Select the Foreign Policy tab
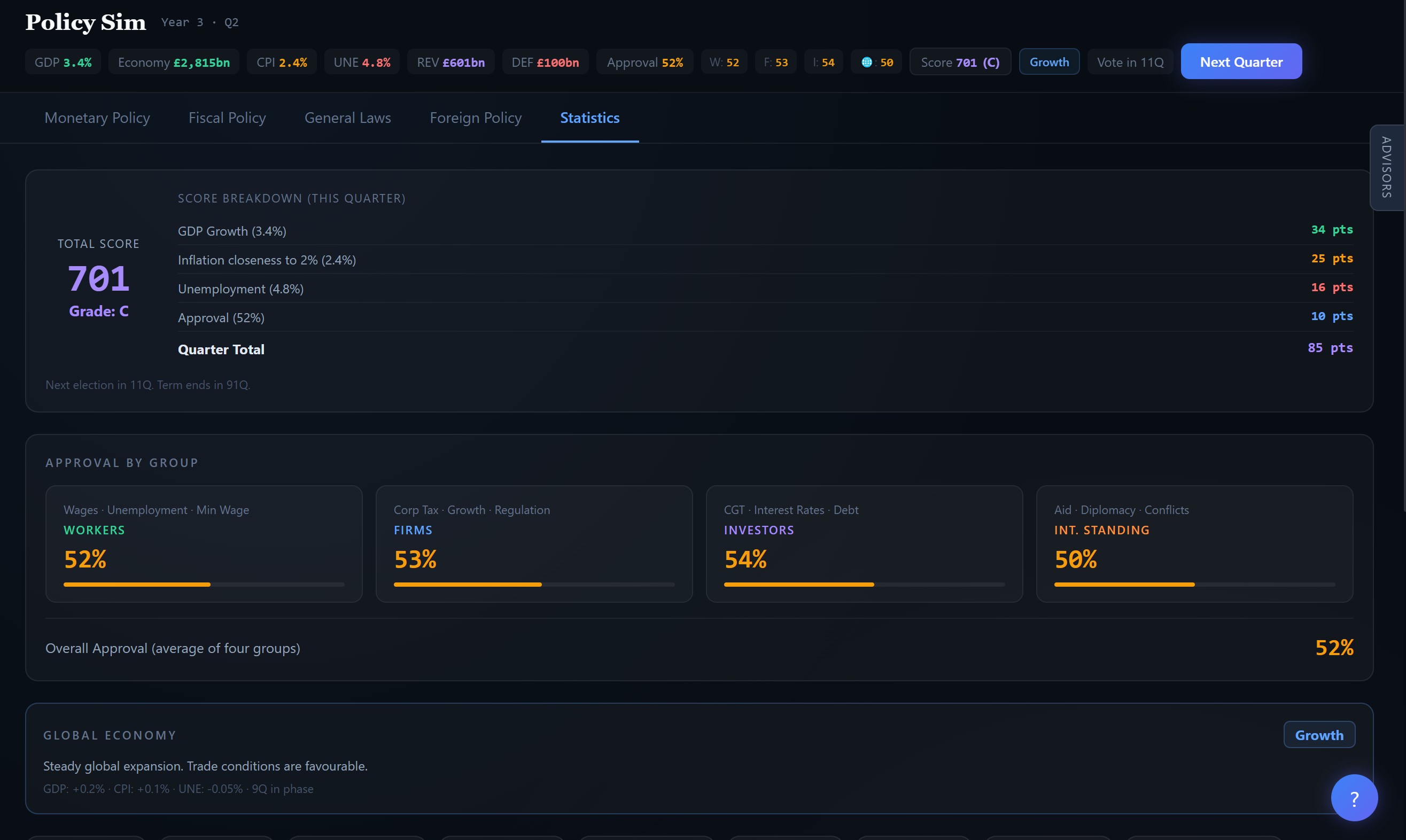Viewport: 1406px width, 840px height. pyautogui.click(x=476, y=118)
